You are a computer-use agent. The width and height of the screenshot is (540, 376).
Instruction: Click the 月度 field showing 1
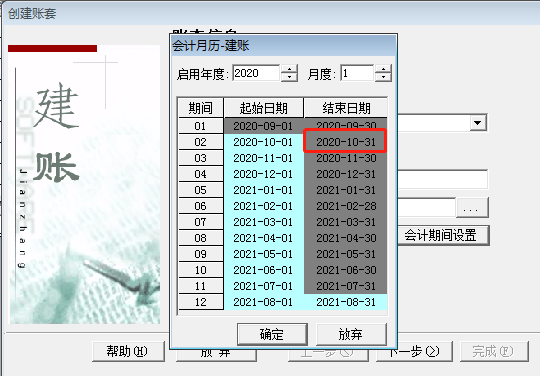click(357, 73)
